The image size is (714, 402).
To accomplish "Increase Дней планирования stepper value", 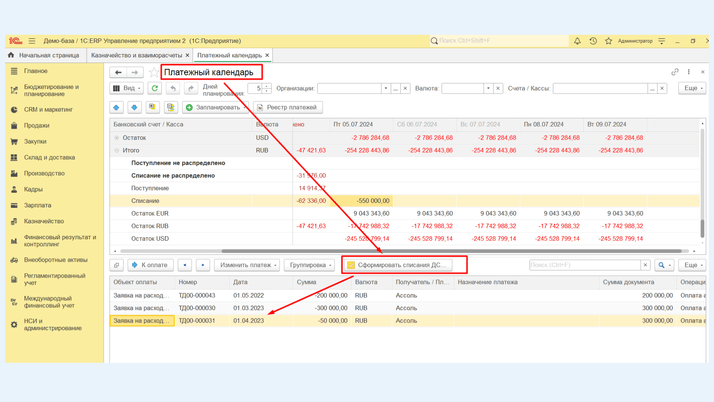I will (267, 85).
